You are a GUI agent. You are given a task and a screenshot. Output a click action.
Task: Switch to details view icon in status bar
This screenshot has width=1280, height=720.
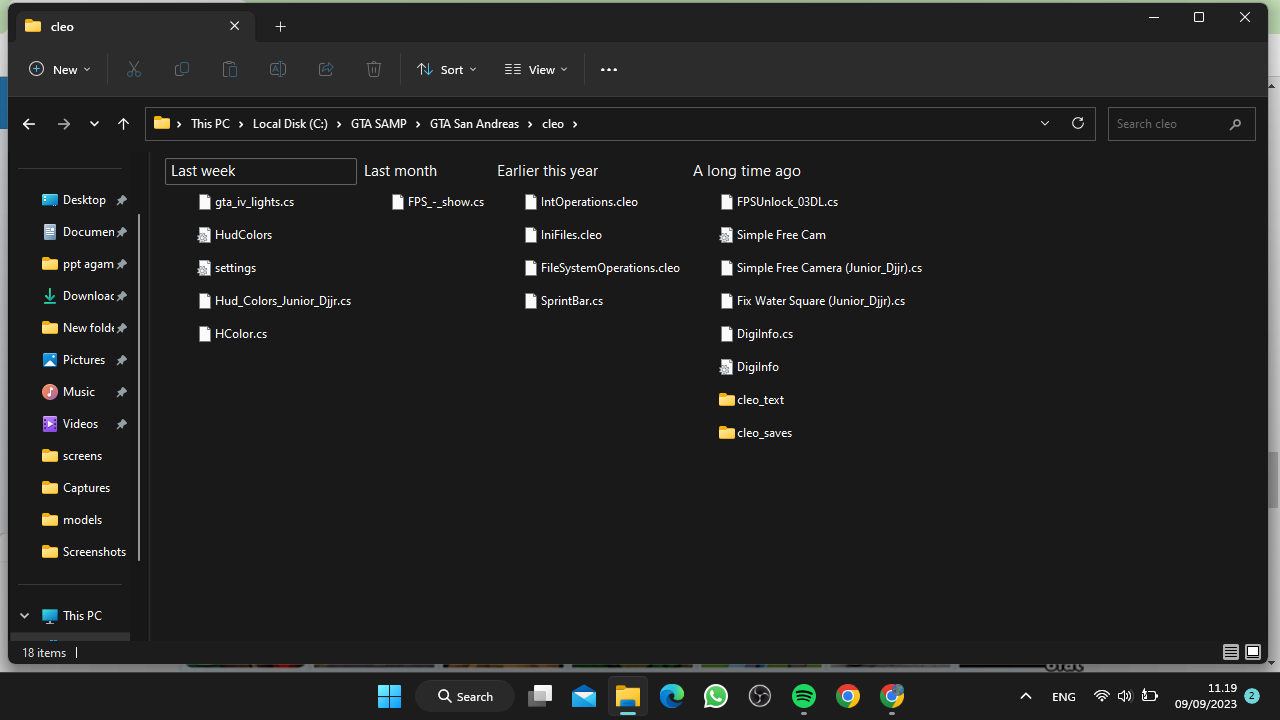pyautogui.click(x=1231, y=652)
